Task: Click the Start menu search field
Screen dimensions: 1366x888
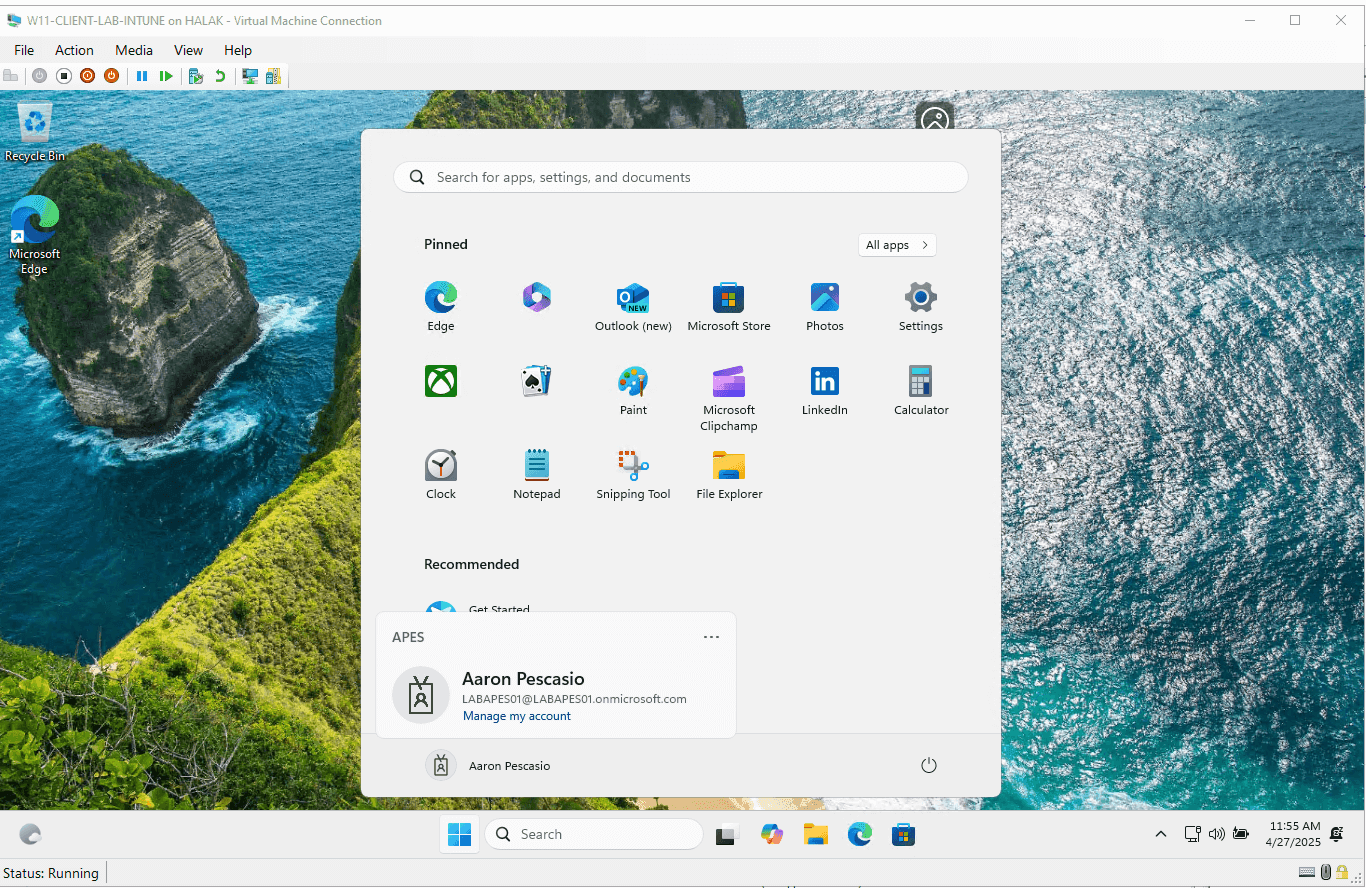Action: [680, 177]
